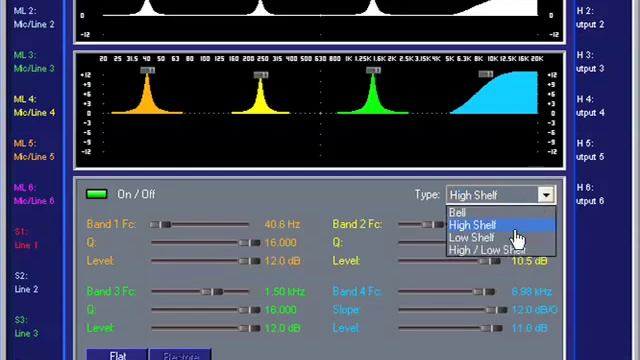
Task: Click the Band 3 Level slider thumb
Action: [x=249, y=328]
